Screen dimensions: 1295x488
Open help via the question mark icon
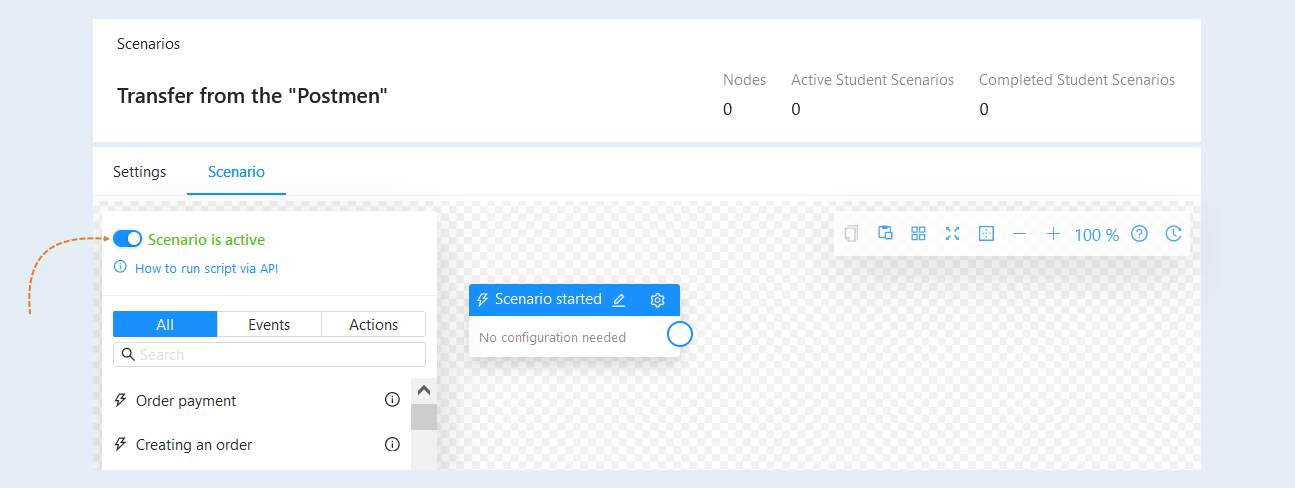pos(1139,233)
